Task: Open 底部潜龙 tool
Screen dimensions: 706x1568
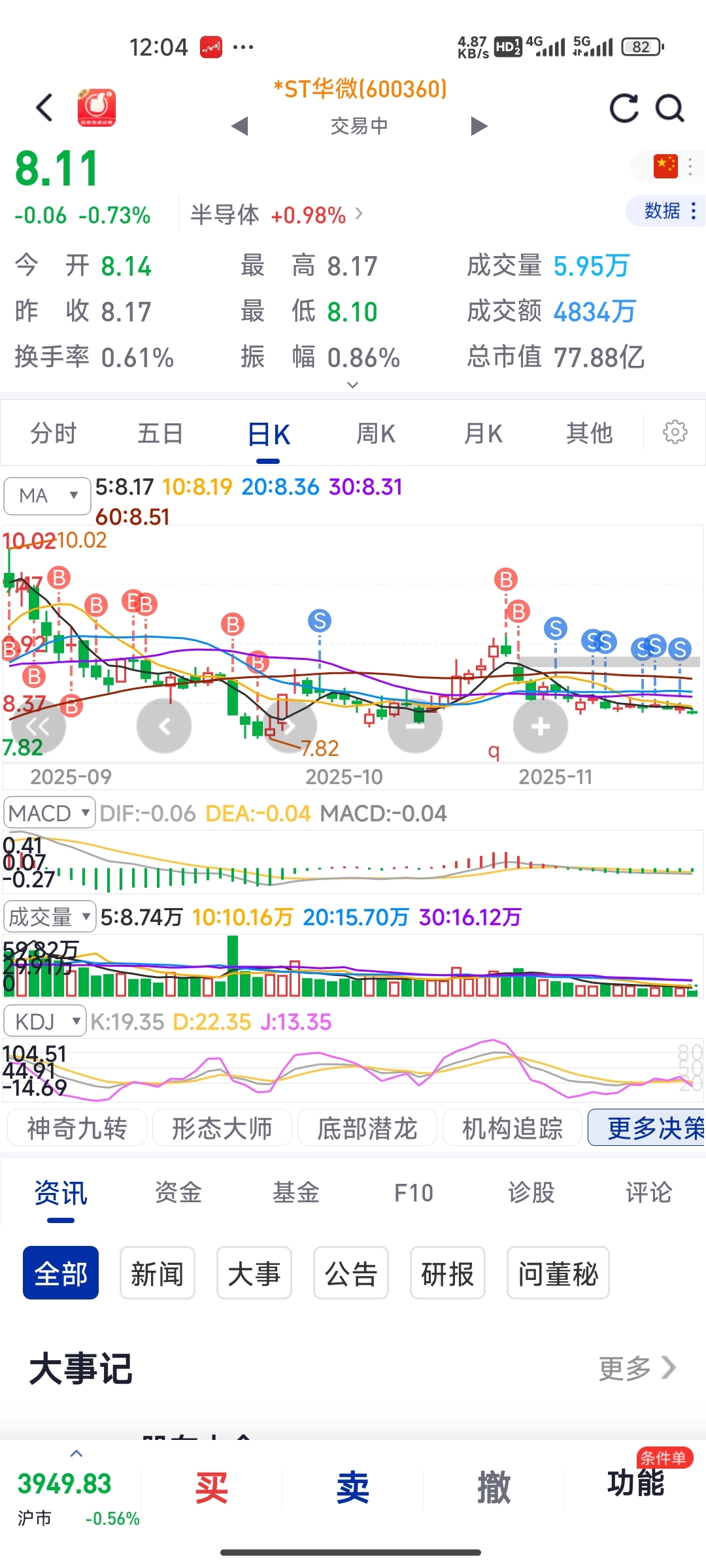Action: (367, 1128)
